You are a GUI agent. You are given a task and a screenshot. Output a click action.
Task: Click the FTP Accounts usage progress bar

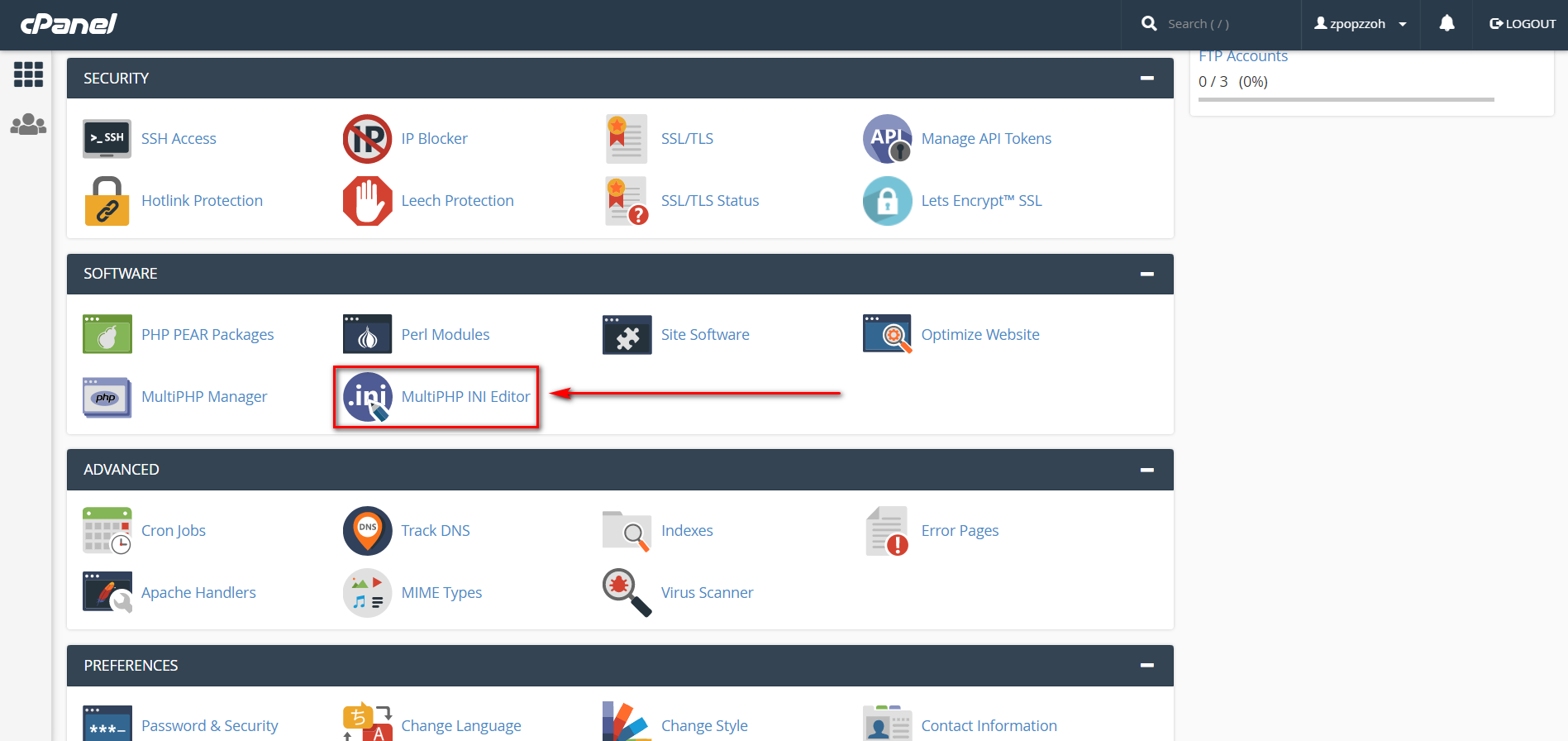(x=1346, y=99)
